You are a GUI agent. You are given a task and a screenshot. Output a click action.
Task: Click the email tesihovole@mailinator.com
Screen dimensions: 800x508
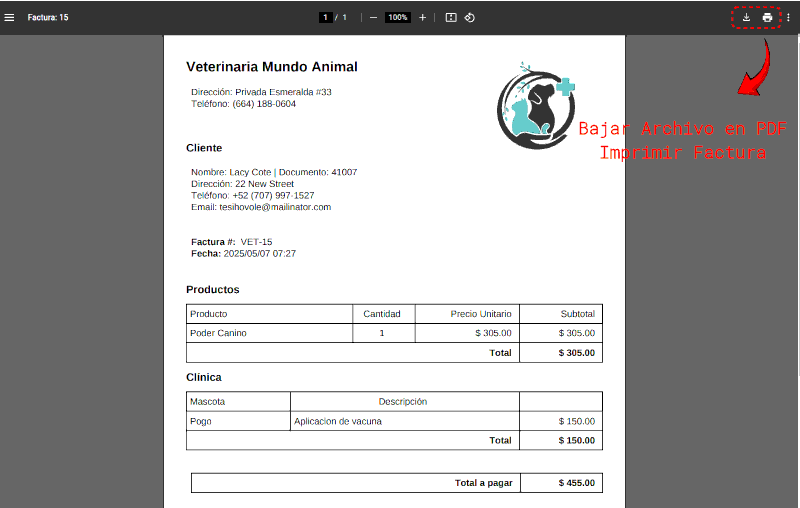click(260, 207)
